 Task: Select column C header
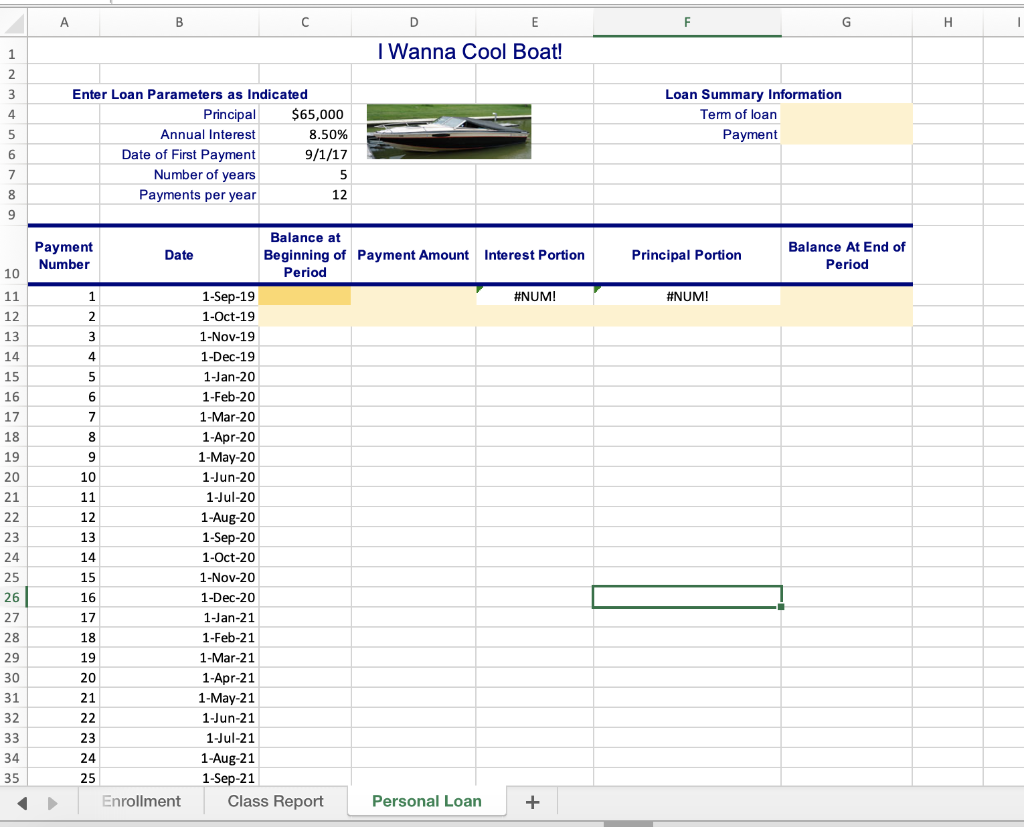[x=305, y=22]
